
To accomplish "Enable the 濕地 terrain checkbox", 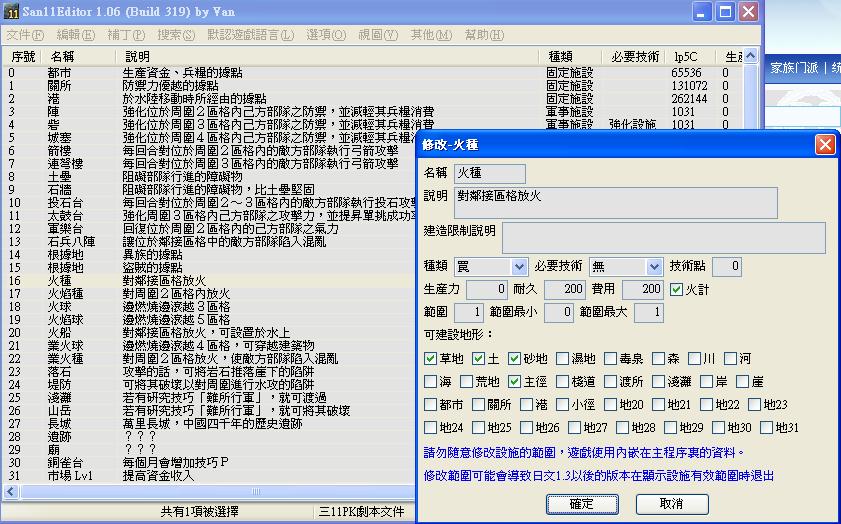I will [x=562, y=359].
